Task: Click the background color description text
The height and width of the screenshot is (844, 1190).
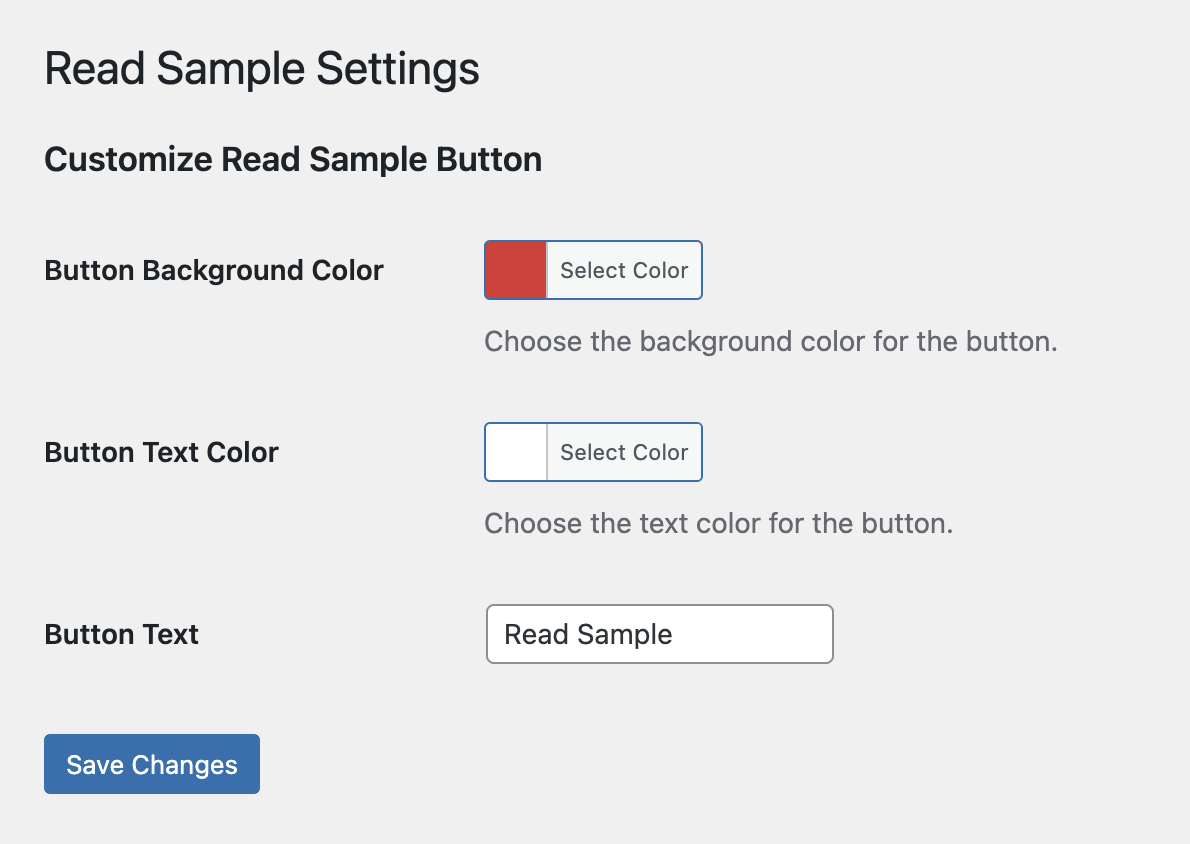Action: (x=770, y=342)
